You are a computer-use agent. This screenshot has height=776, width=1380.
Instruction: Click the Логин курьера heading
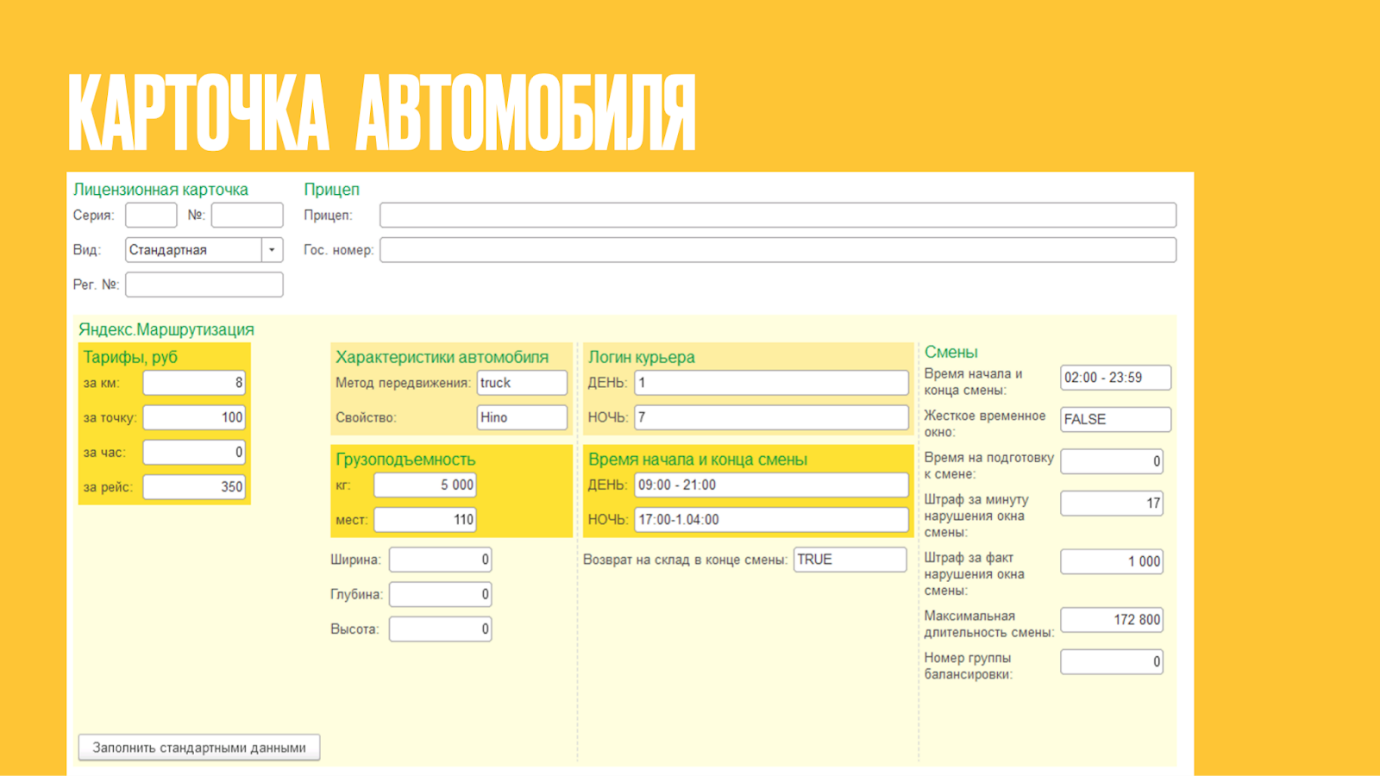(x=641, y=357)
